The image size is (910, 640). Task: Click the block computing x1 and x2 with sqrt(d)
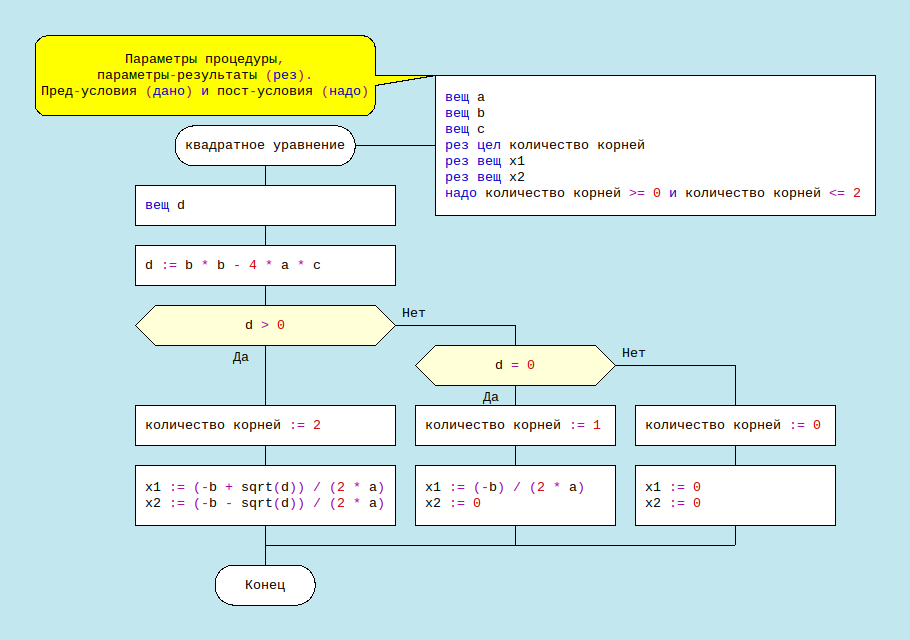tap(265, 495)
